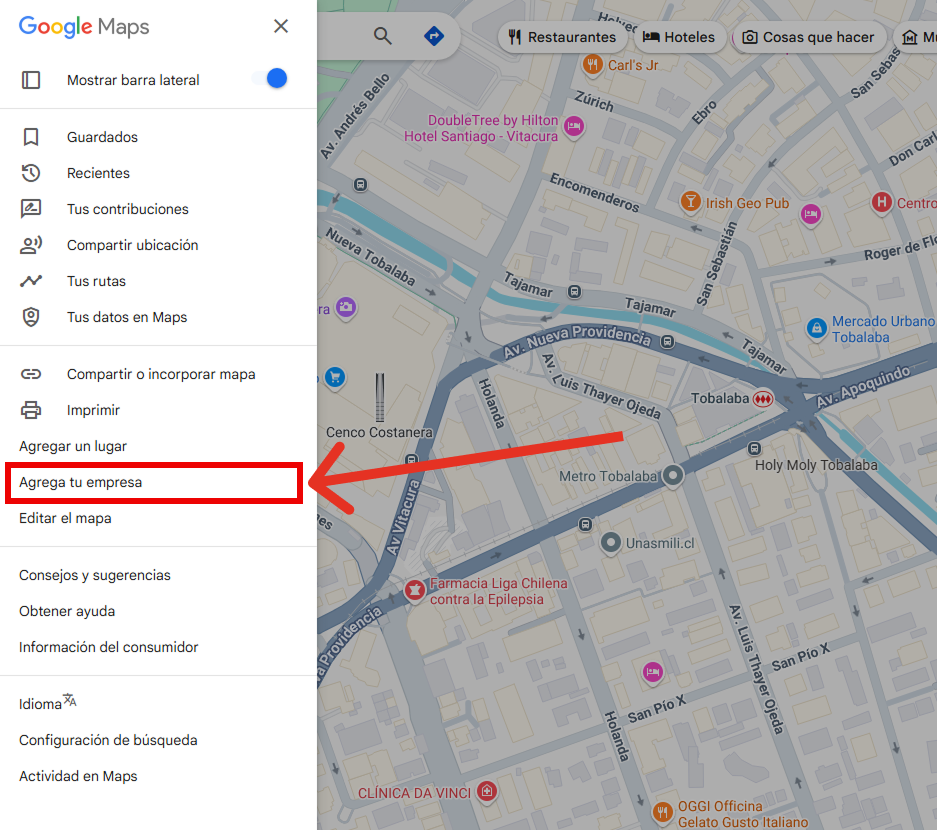Click the Metro Tobalaba pin
Image resolution: width=937 pixels, height=830 pixels.
point(673,476)
